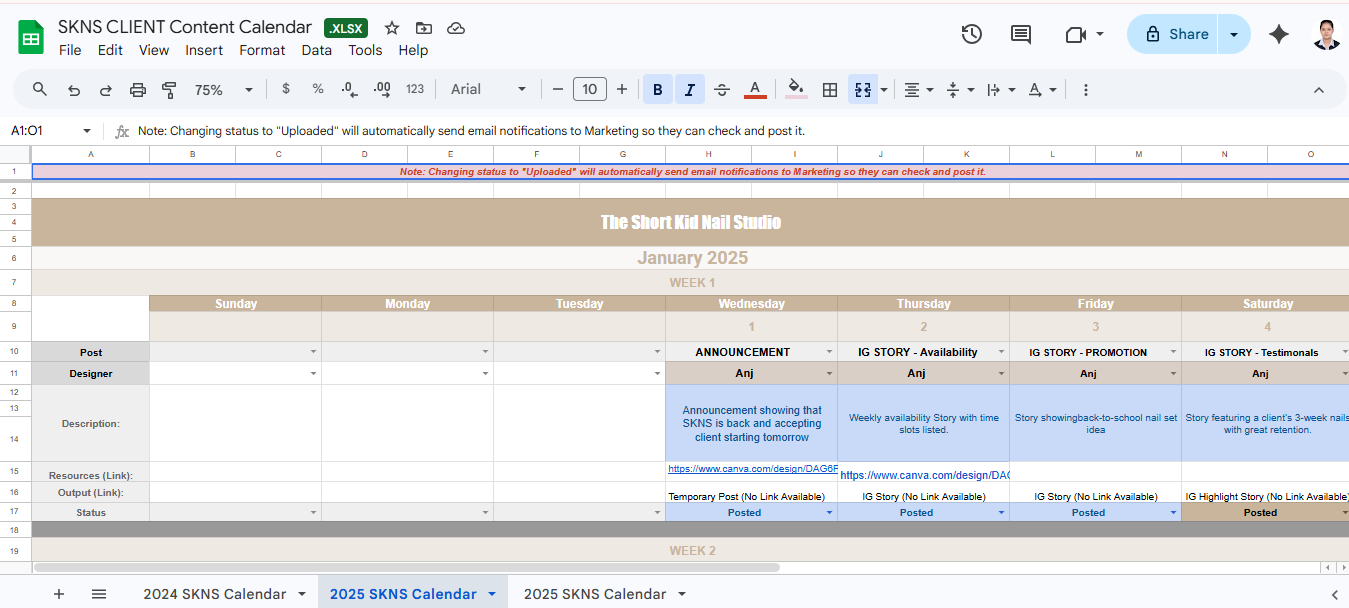The image size is (1349, 608).
Task: Open Wednesday's Canva resource link
Action: tap(750, 468)
